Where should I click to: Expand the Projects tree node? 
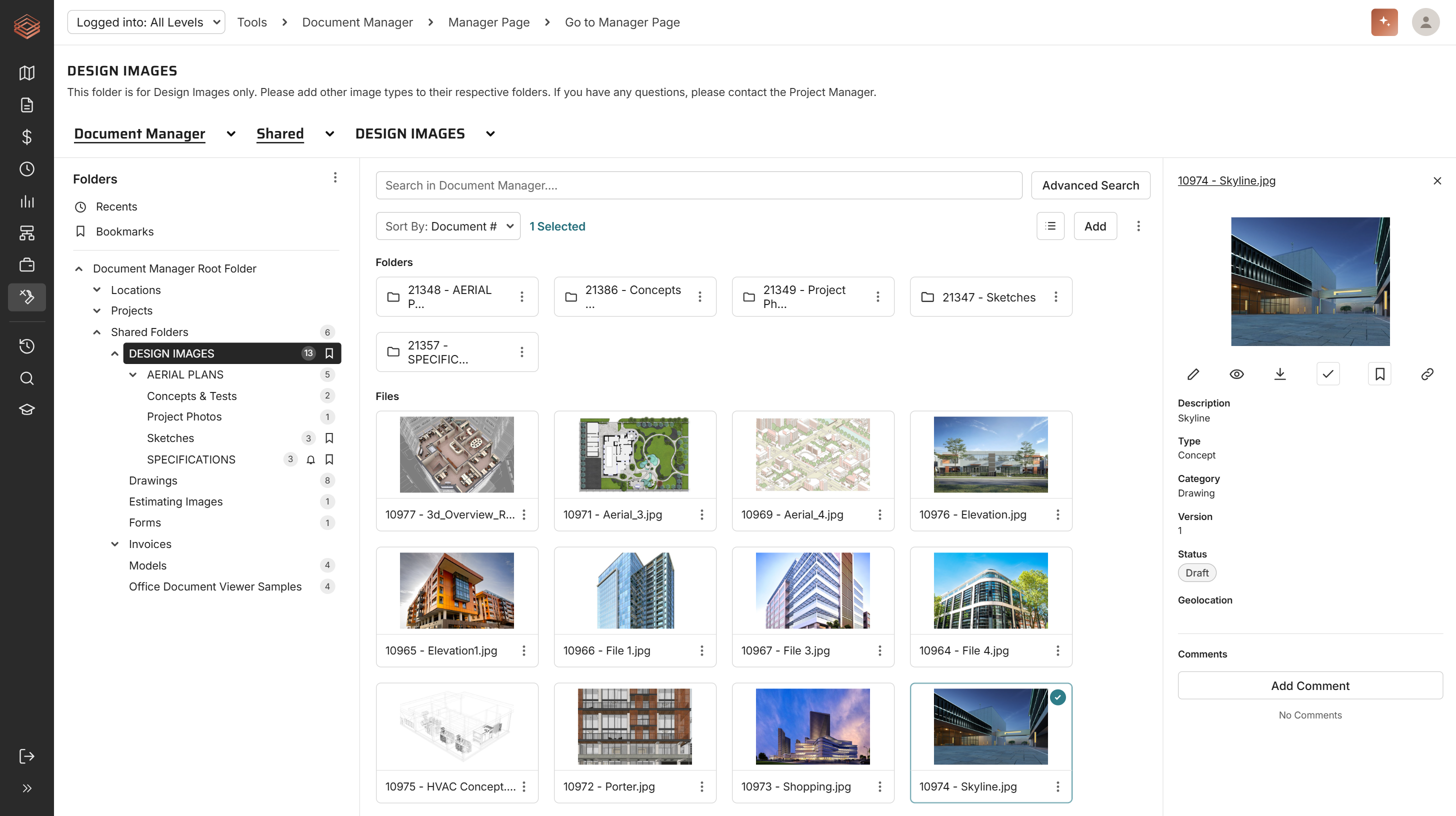[x=96, y=311]
